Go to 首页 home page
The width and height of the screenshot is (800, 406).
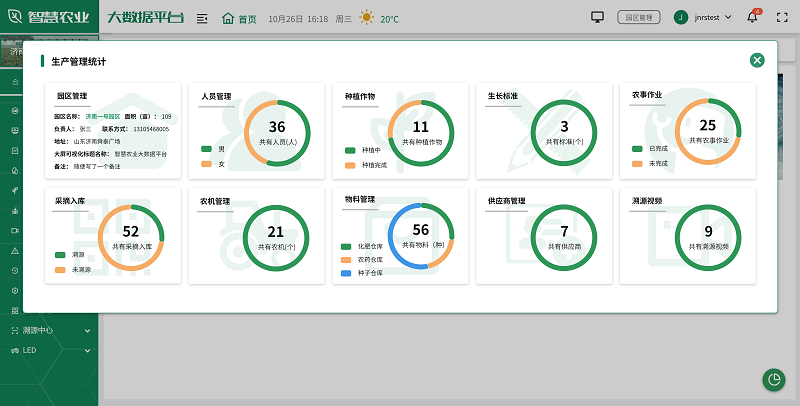click(239, 18)
